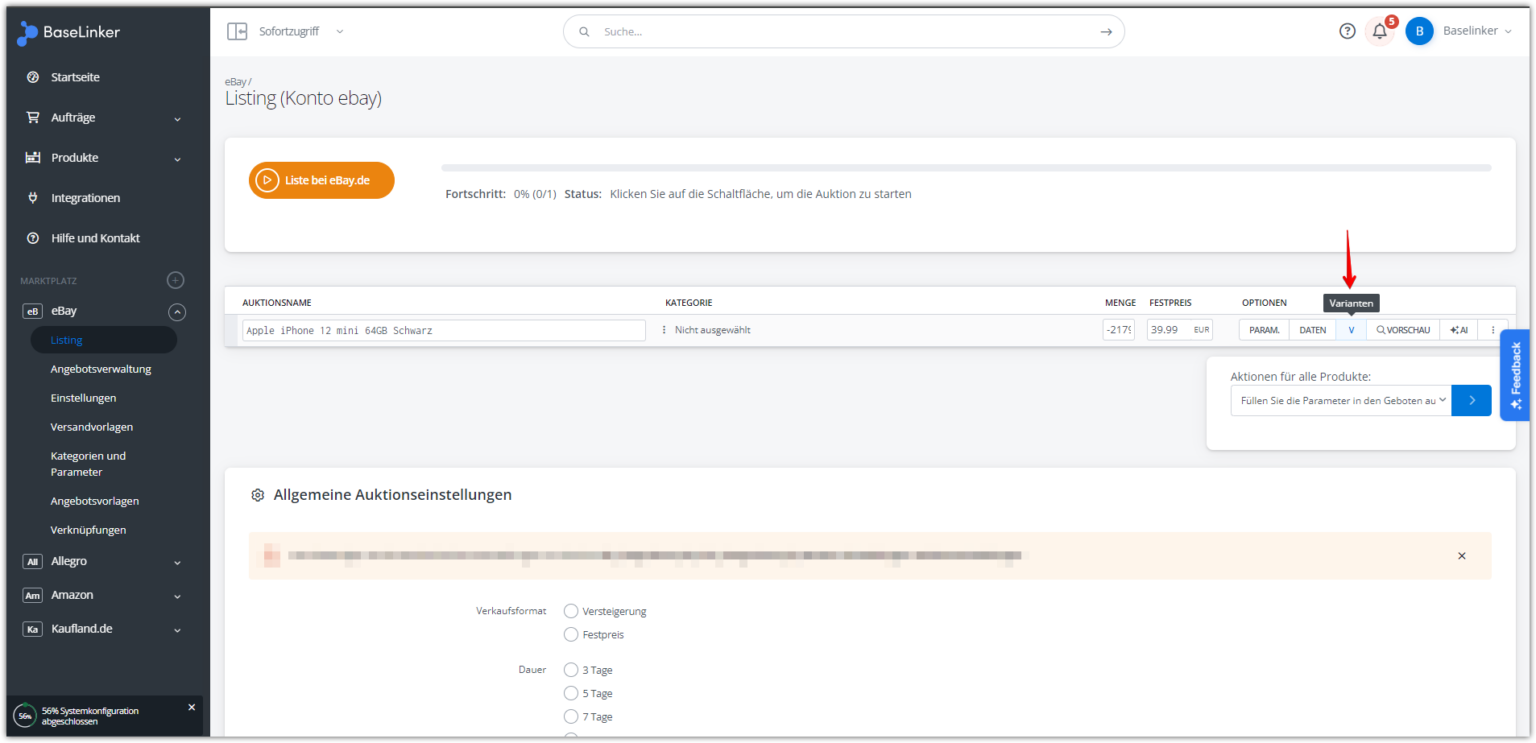Screen dimensions: 1536x743
Task: Select the Versteigerung radio button
Action: pos(571,611)
